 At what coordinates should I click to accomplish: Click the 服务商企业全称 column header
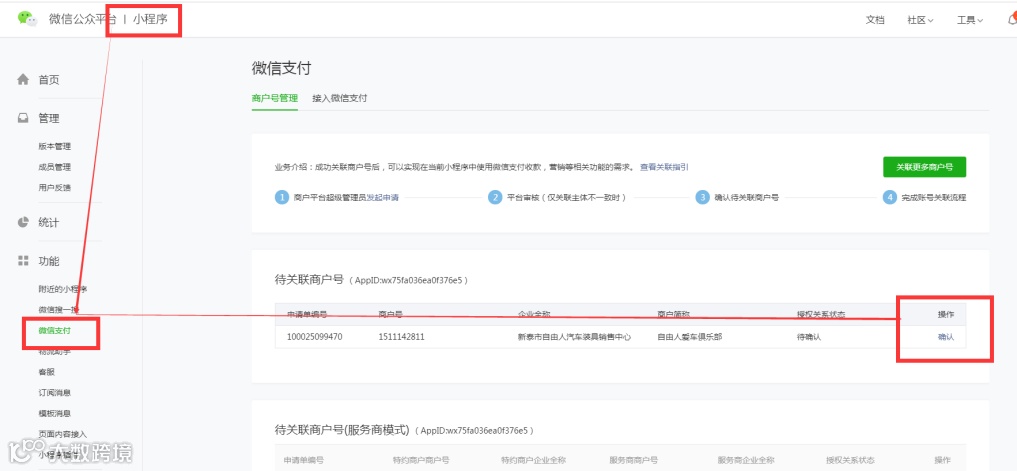(x=746, y=460)
